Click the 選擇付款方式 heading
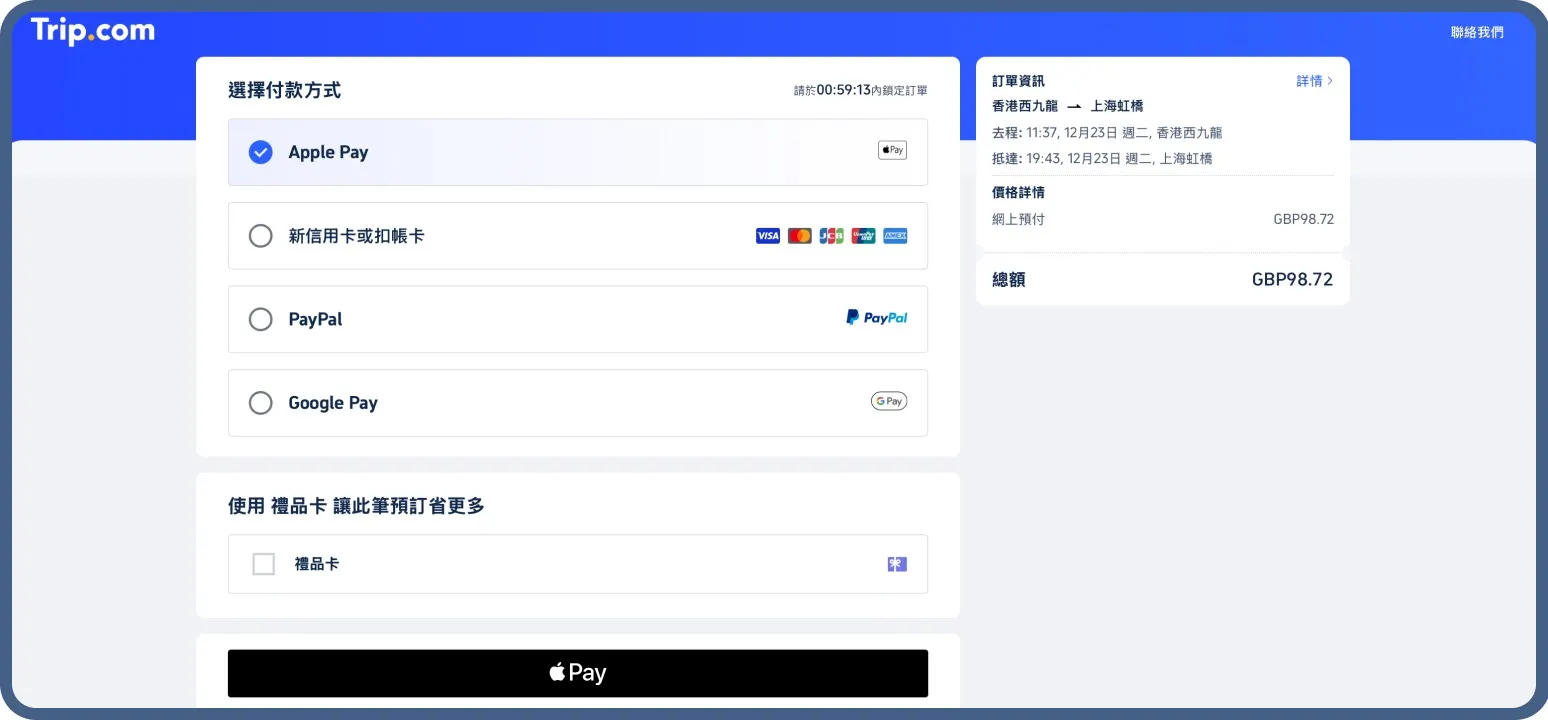Screen dimensions: 1548x720 (x=284, y=90)
